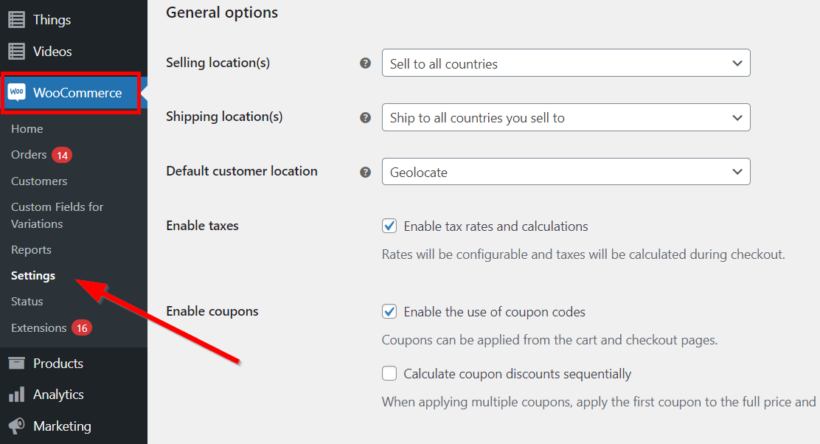The height and width of the screenshot is (444, 820).
Task: Click the Analytics bar chart icon
Action: (16, 394)
